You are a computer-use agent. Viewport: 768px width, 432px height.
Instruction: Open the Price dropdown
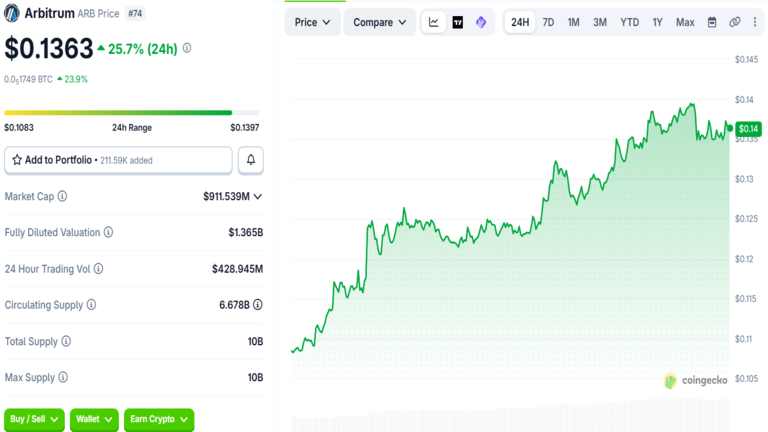tap(312, 22)
